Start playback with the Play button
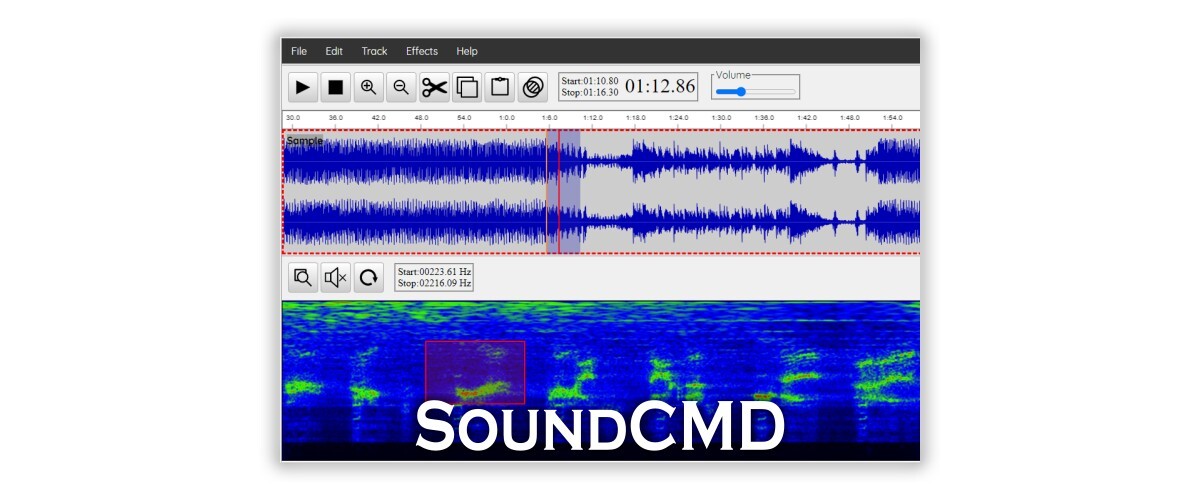This screenshot has width=1200, height=500. pos(303,87)
